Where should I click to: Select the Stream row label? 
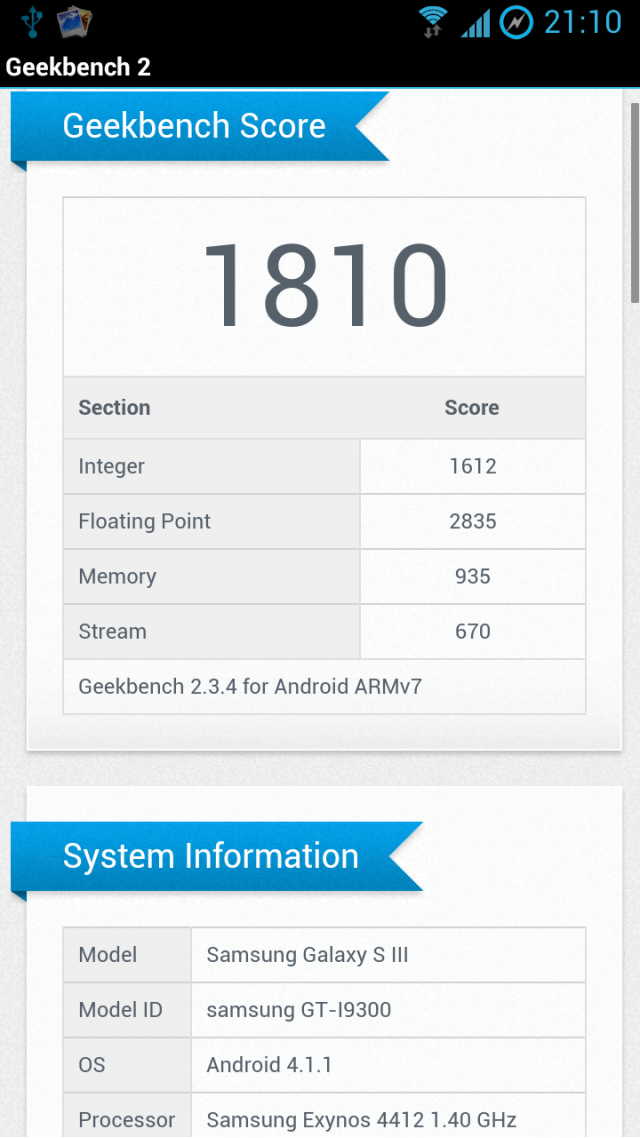pos(211,631)
